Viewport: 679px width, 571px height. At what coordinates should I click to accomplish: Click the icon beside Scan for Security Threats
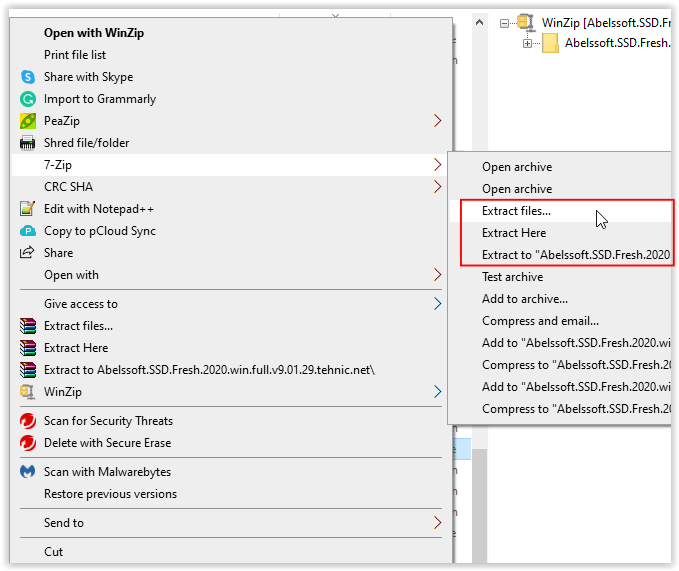(28, 421)
